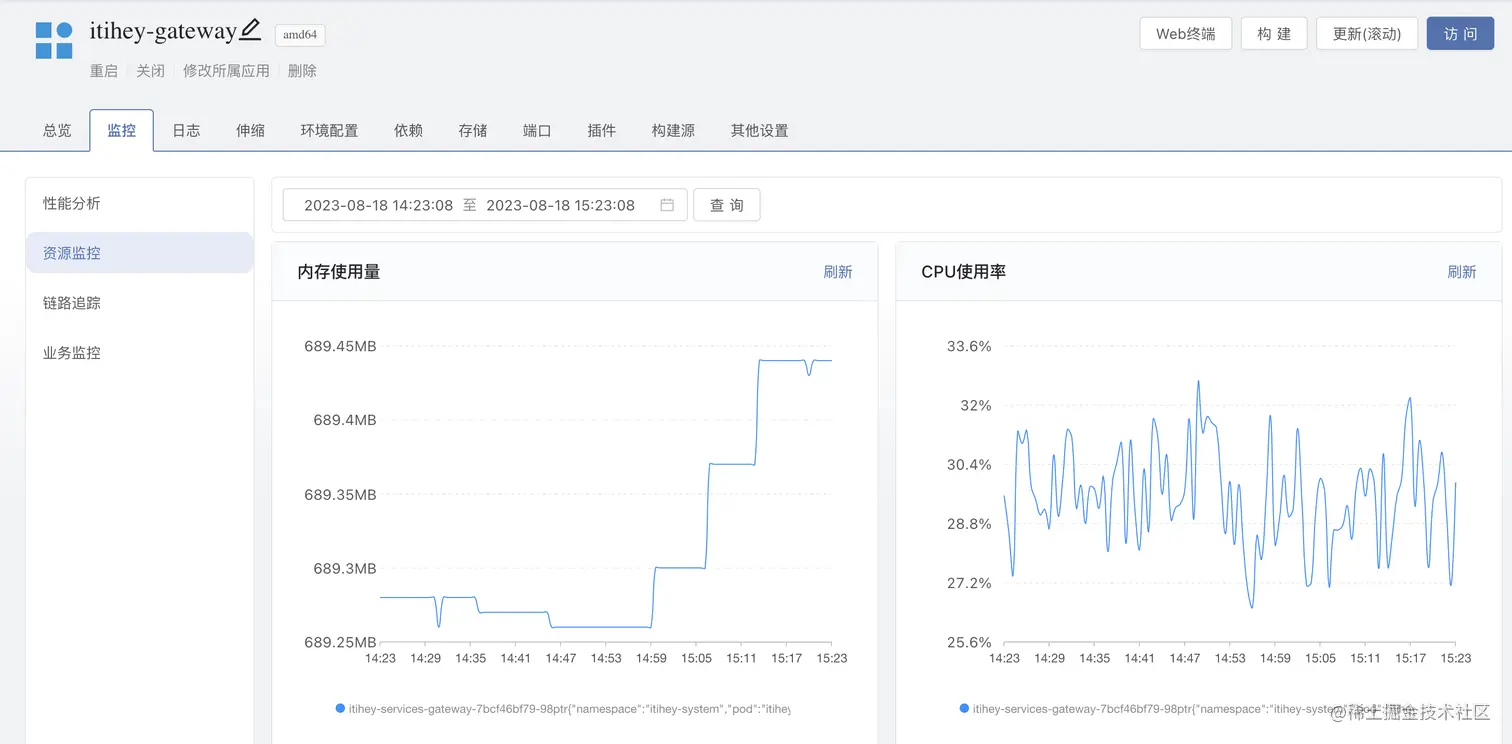Click the 689.3MB axis label

[345, 568]
